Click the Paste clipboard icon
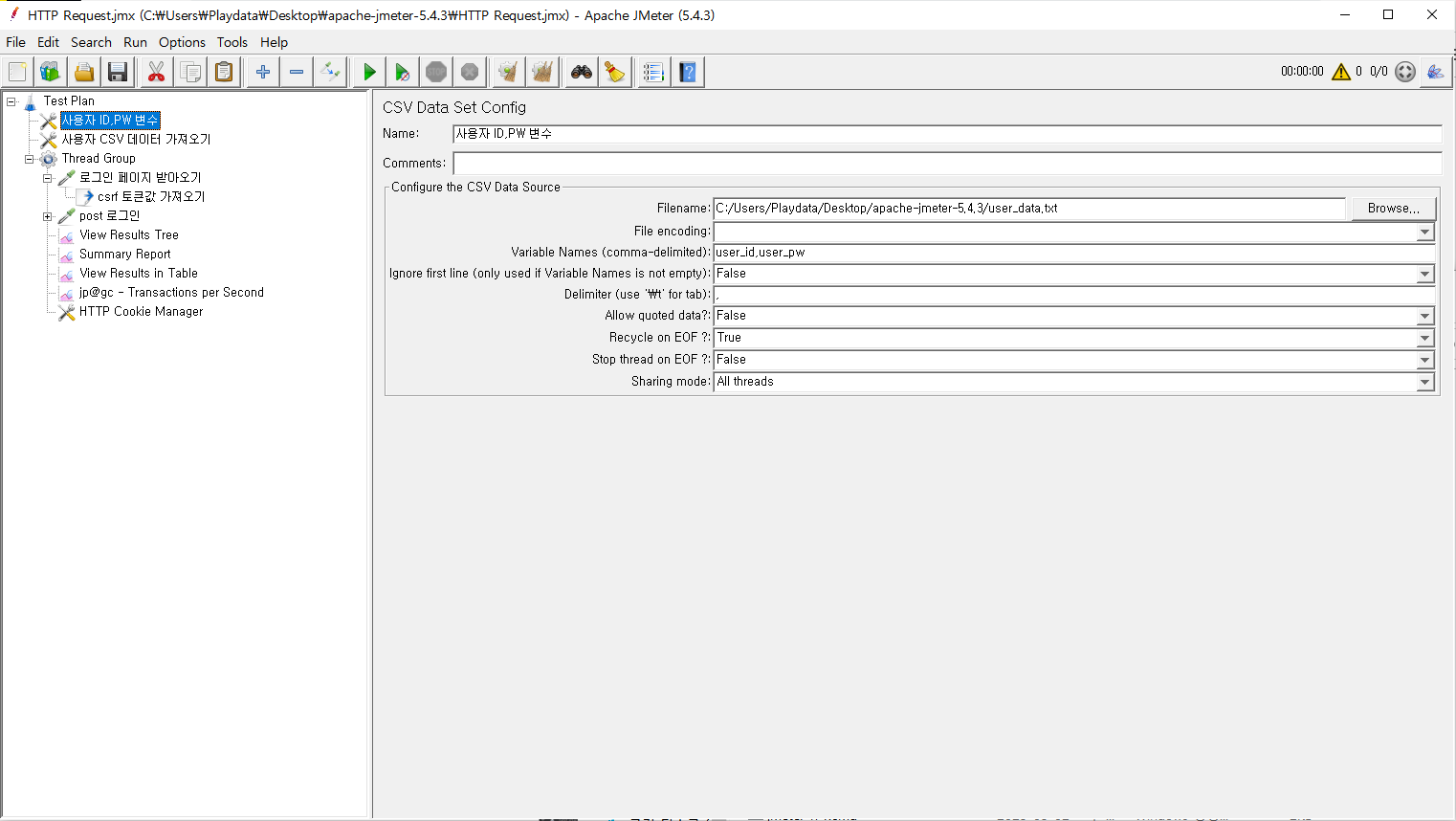1456x821 pixels. coord(224,72)
